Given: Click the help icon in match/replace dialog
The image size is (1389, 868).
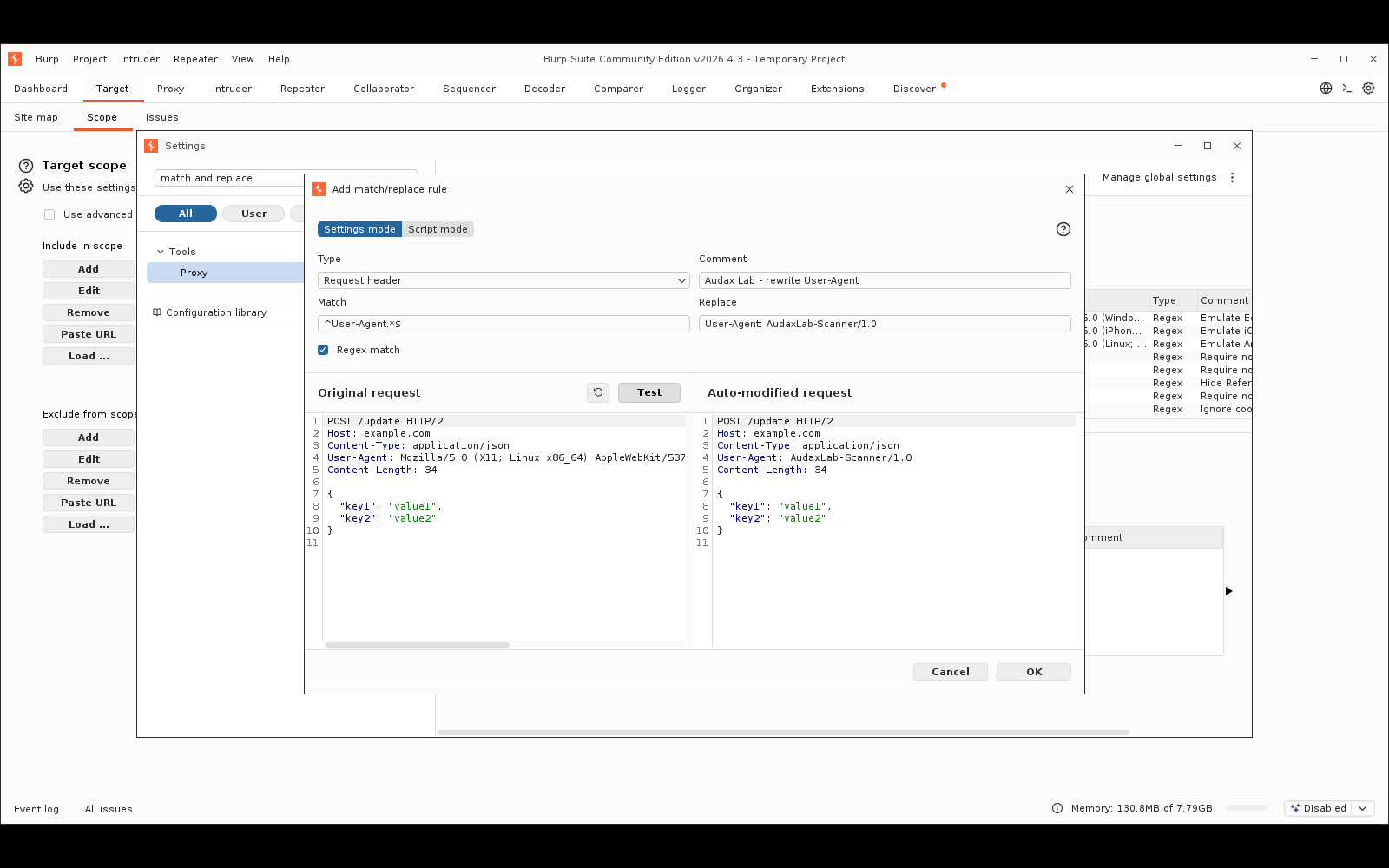Looking at the screenshot, I should (1063, 229).
